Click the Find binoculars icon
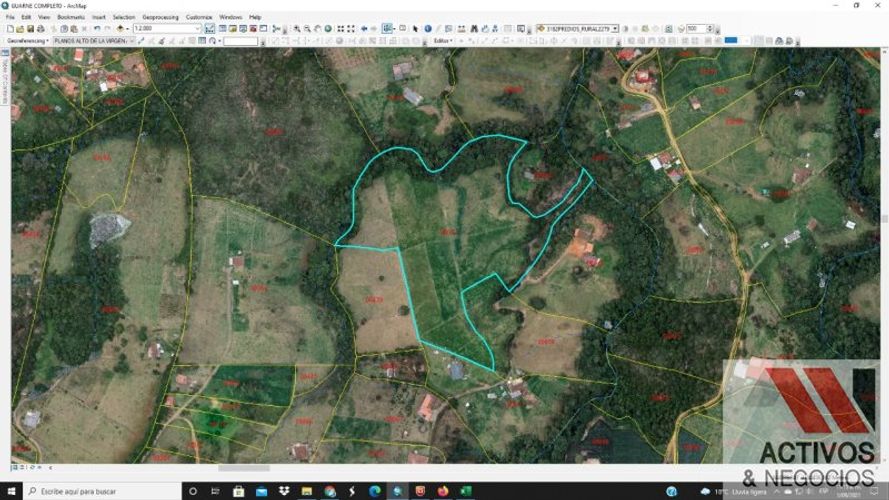Screen dimensions: 889x500 pyautogui.click(x=473, y=28)
